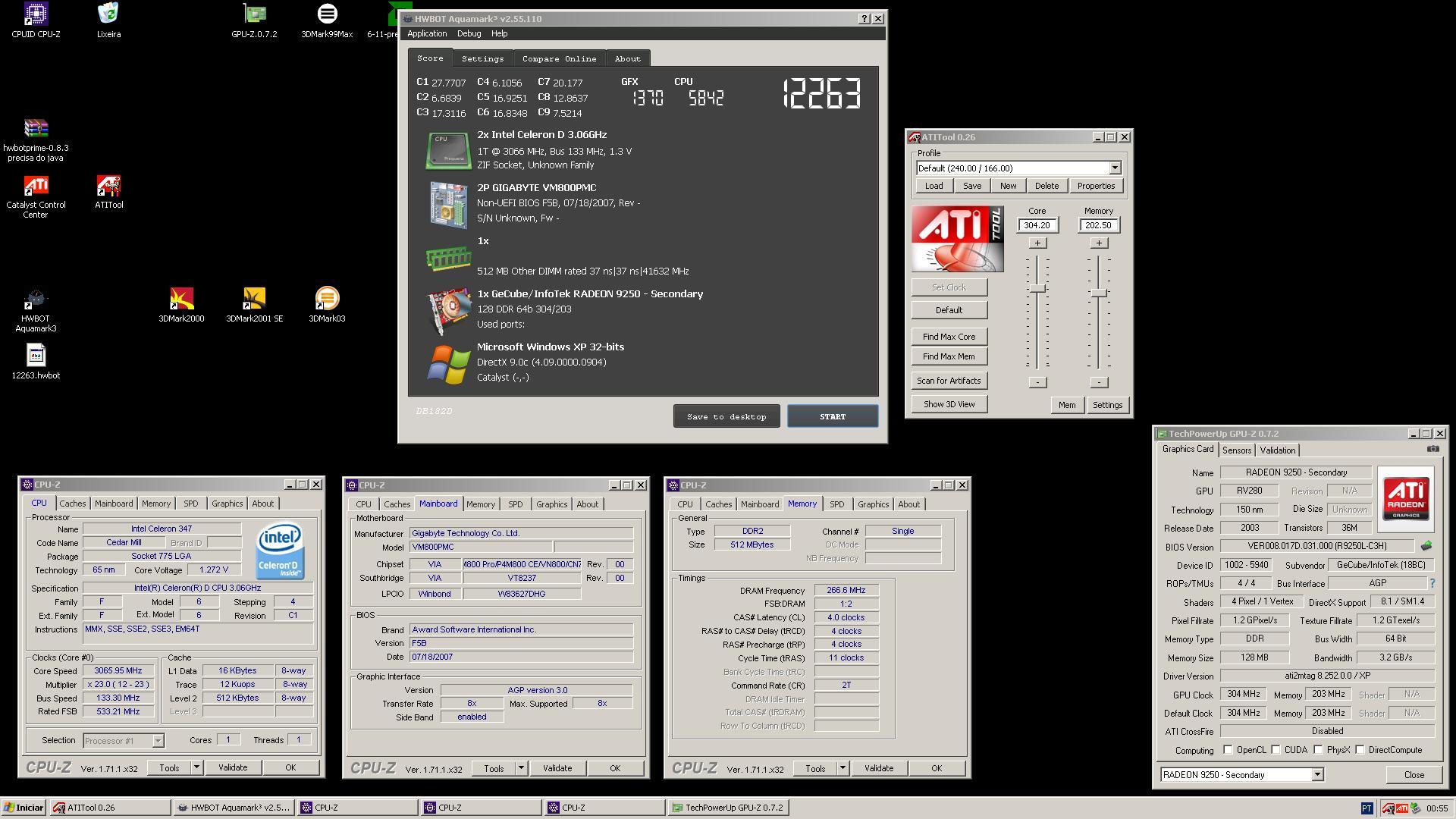This screenshot has width=1456, height=819.
Task: Open the GPU selection dropdown in GPU-Z
Action: 1317,775
